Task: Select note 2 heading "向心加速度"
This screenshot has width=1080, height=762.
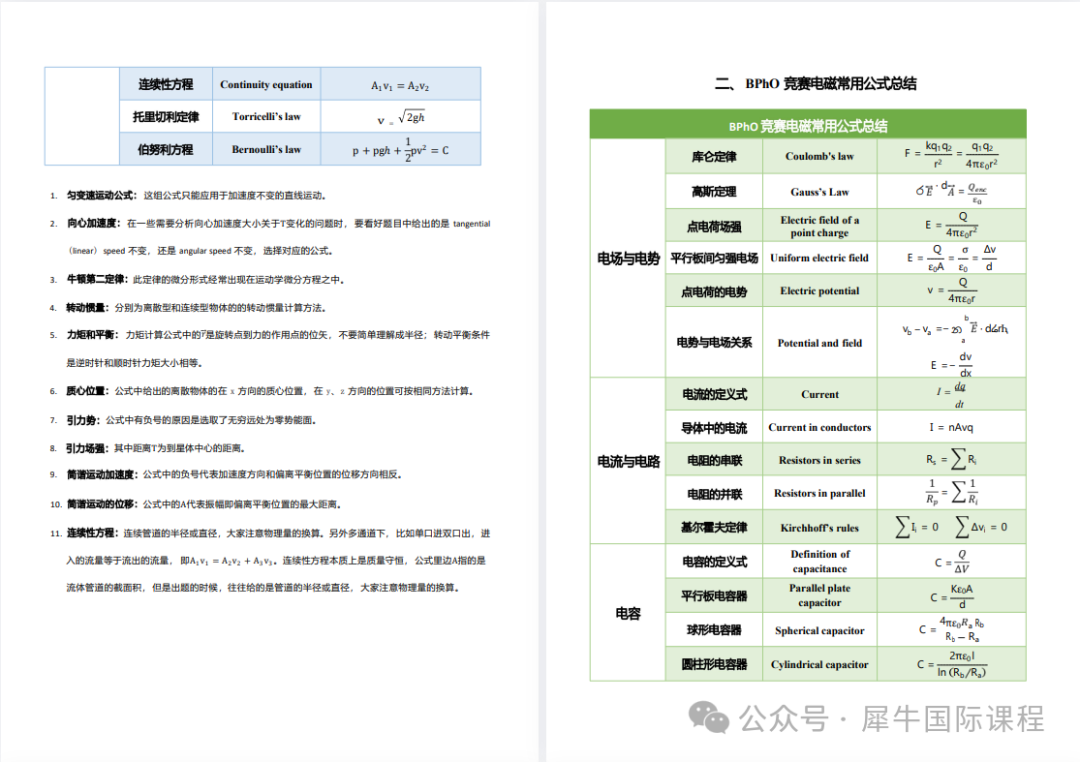Action: 92,223
